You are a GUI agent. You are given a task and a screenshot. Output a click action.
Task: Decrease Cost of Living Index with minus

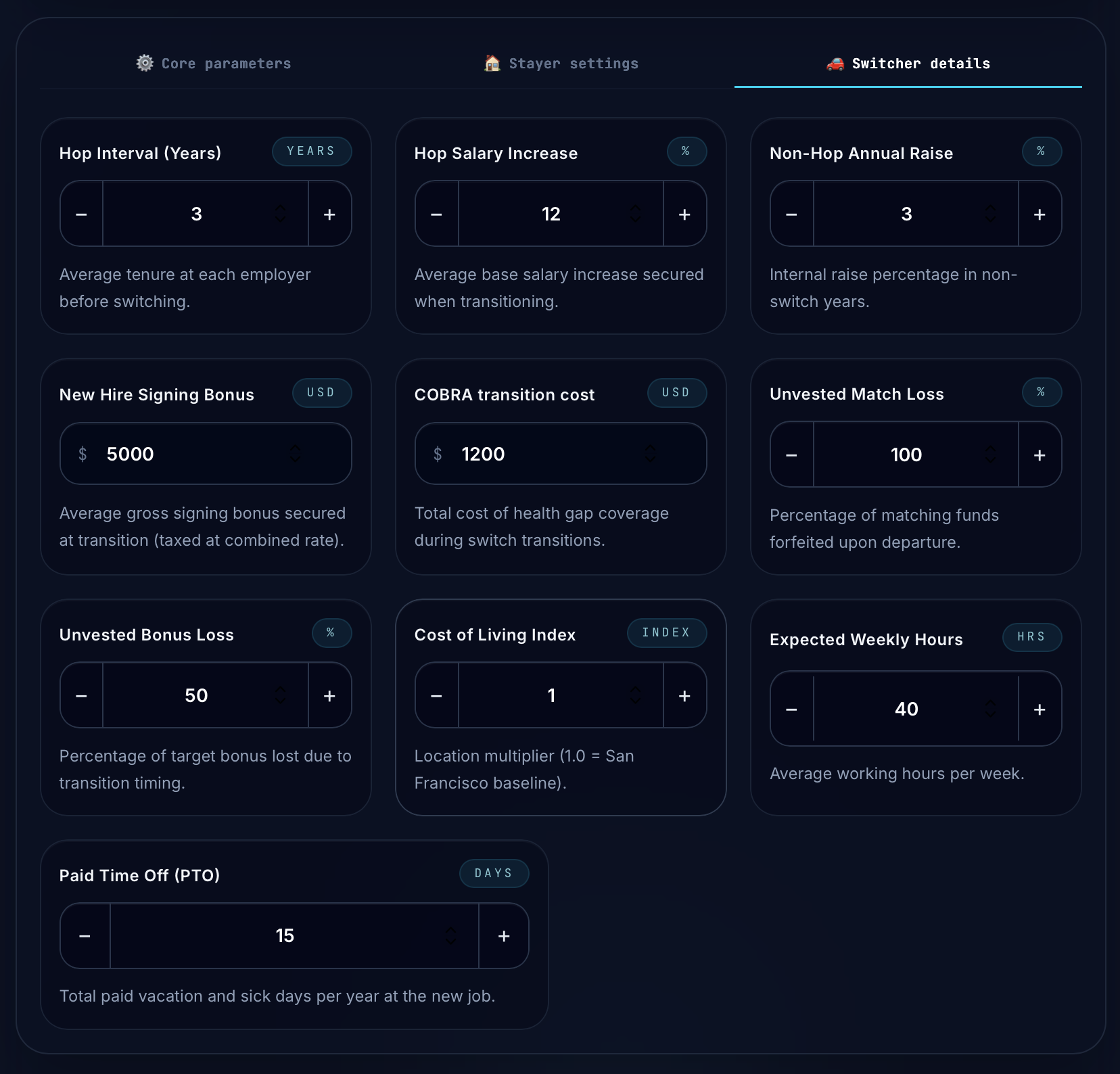(x=437, y=696)
